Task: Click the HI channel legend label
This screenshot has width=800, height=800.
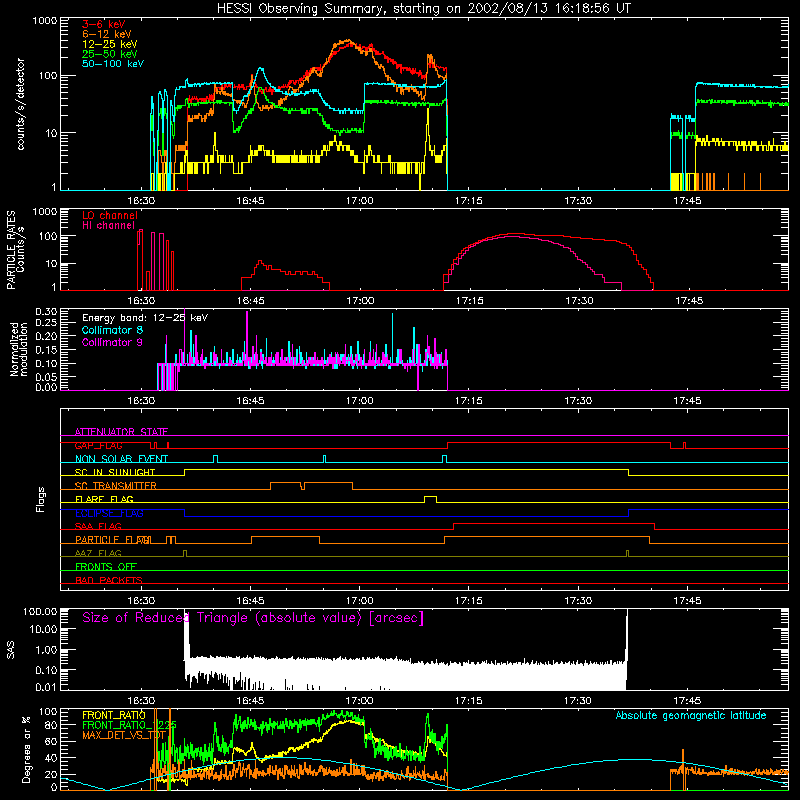Action: tap(109, 226)
